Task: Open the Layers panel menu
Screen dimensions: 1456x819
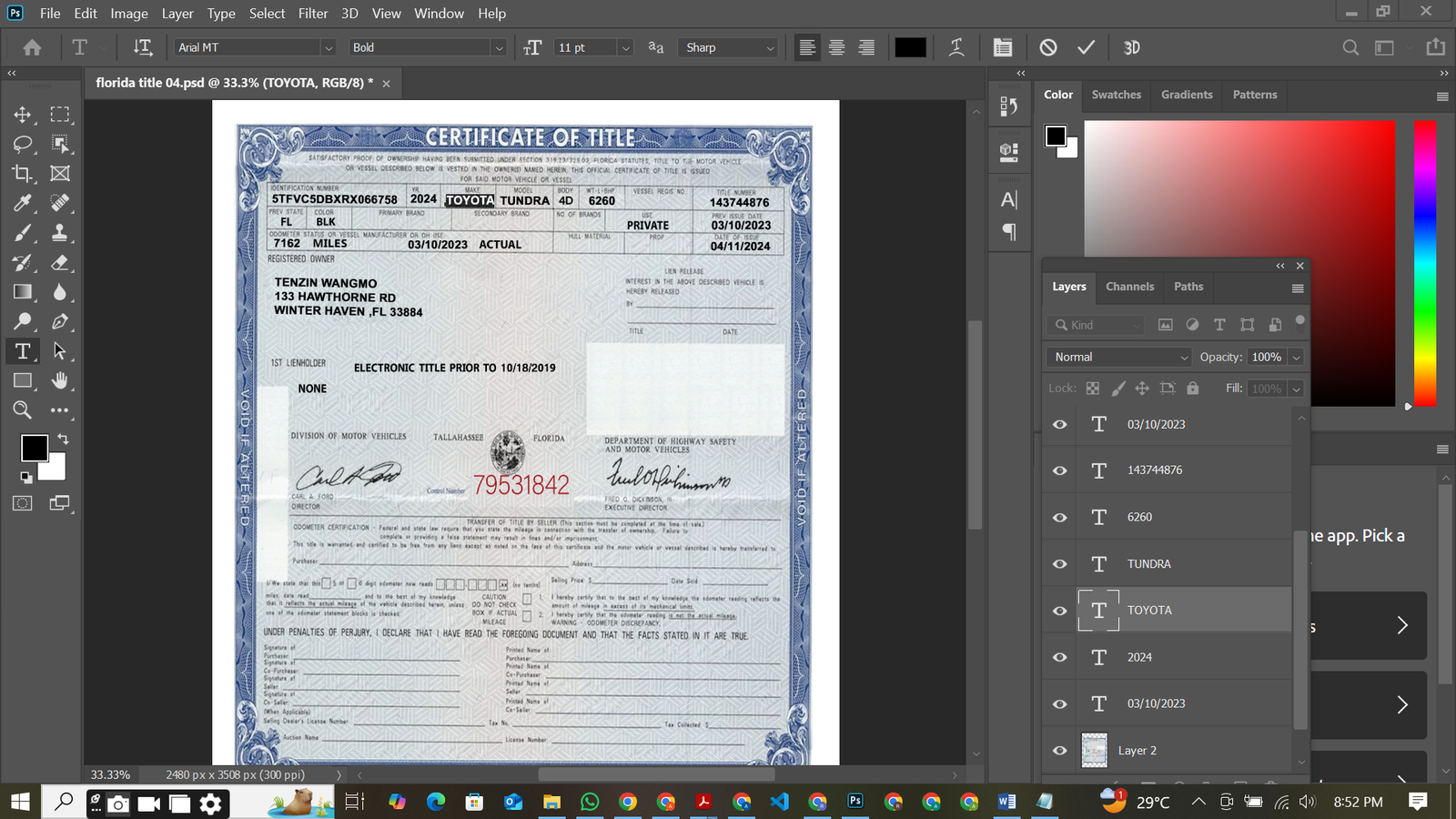Action: [x=1298, y=288]
